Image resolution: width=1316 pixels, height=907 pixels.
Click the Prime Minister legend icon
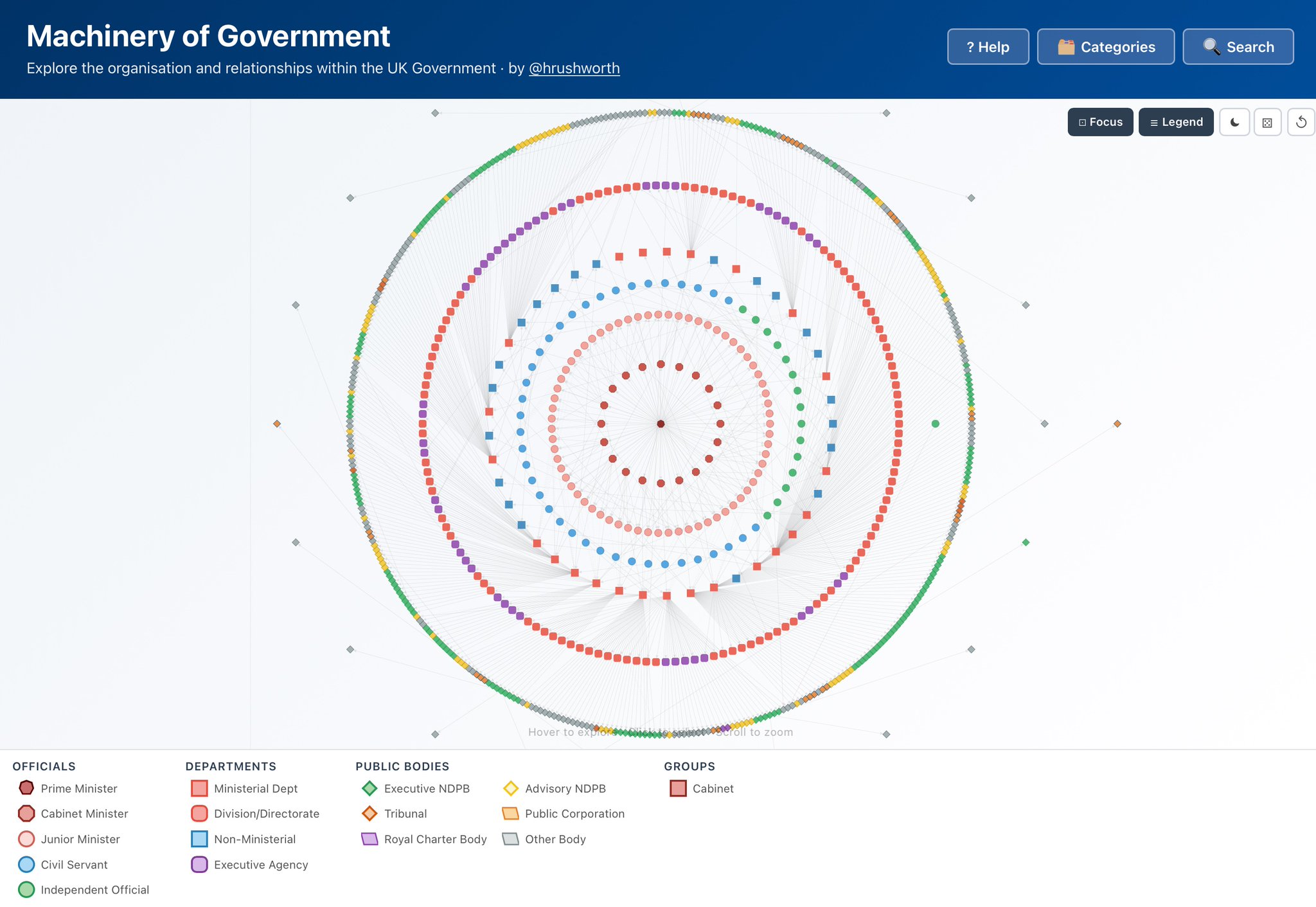click(26, 788)
